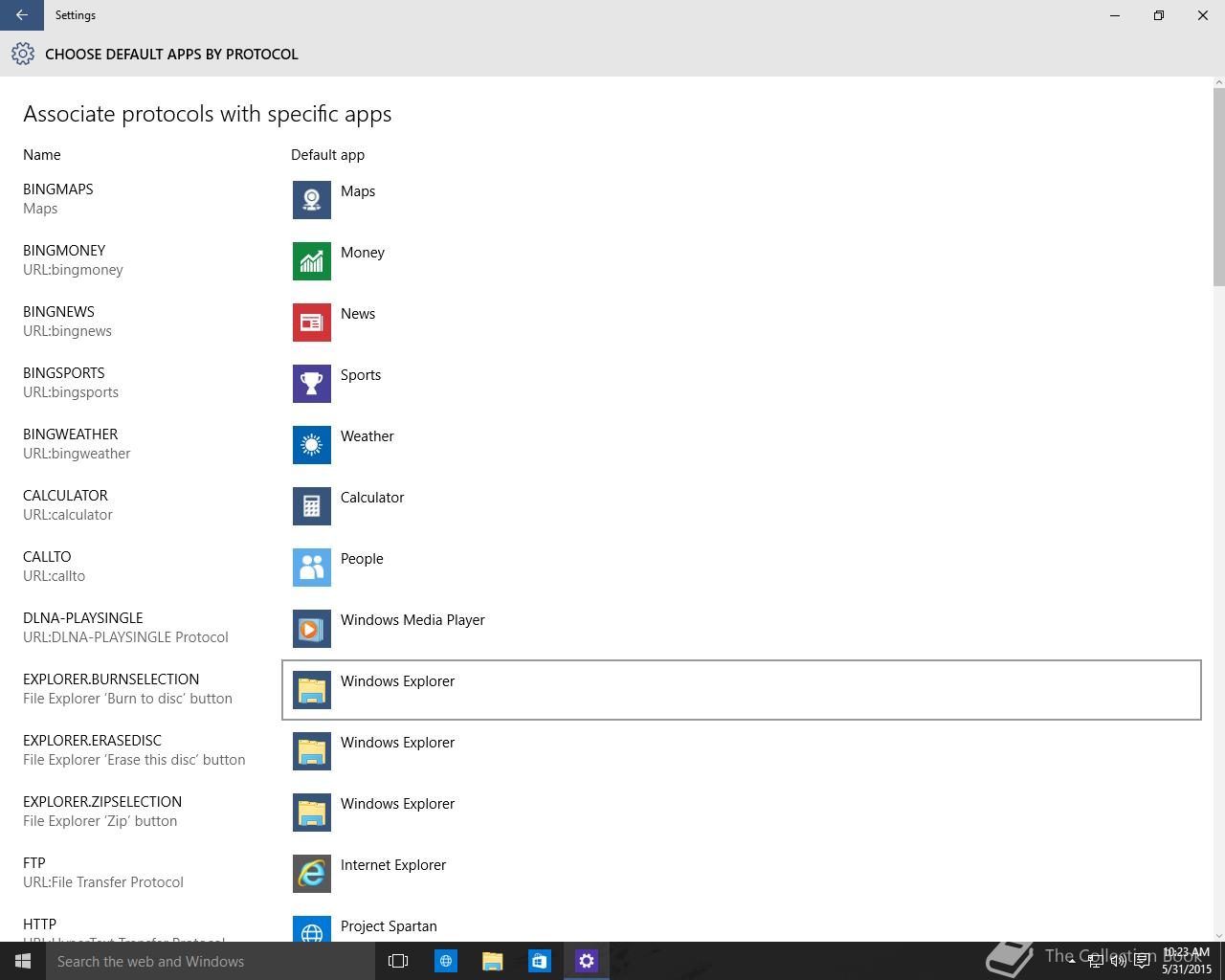The image size is (1225, 980).
Task: Click the EXPLORER.ERASEDISC protocol name
Action: [x=93, y=740]
